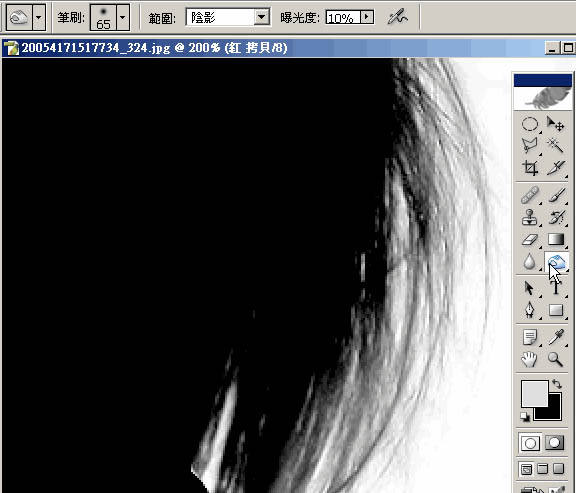Switch to Standard editing mode
576x493 pixels.
pyautogui.click(x=530, y=443)
